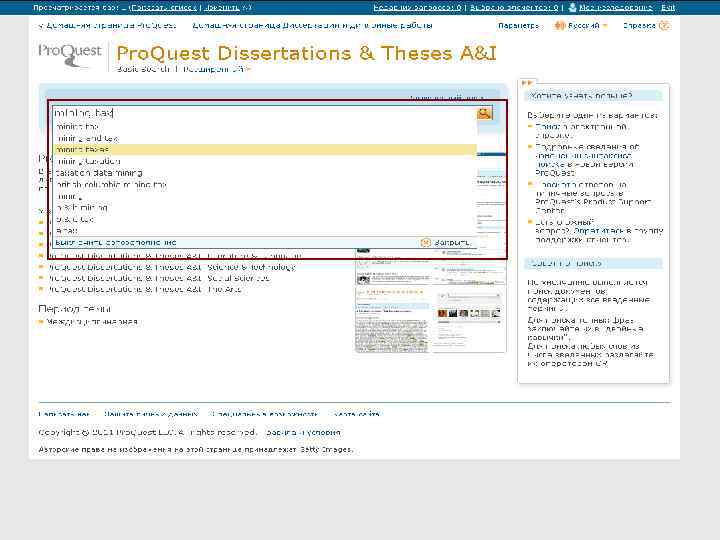The height and width of the screenshot is (540, 720).
Task: Click the orange magnifier search button
Action: (484, 113)
